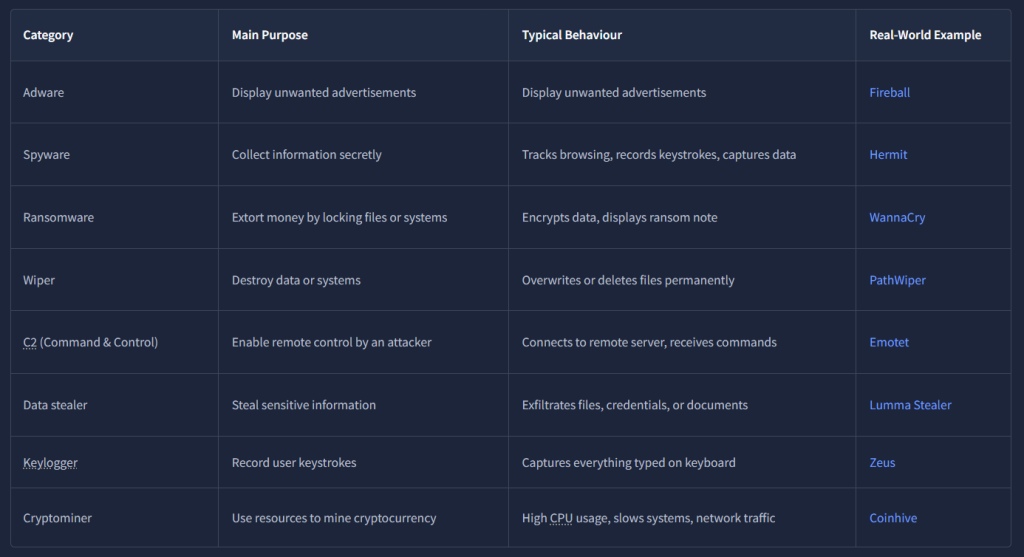
Task: Click the underlined CPU abbreviation
Action: click(x=562, y=518)
